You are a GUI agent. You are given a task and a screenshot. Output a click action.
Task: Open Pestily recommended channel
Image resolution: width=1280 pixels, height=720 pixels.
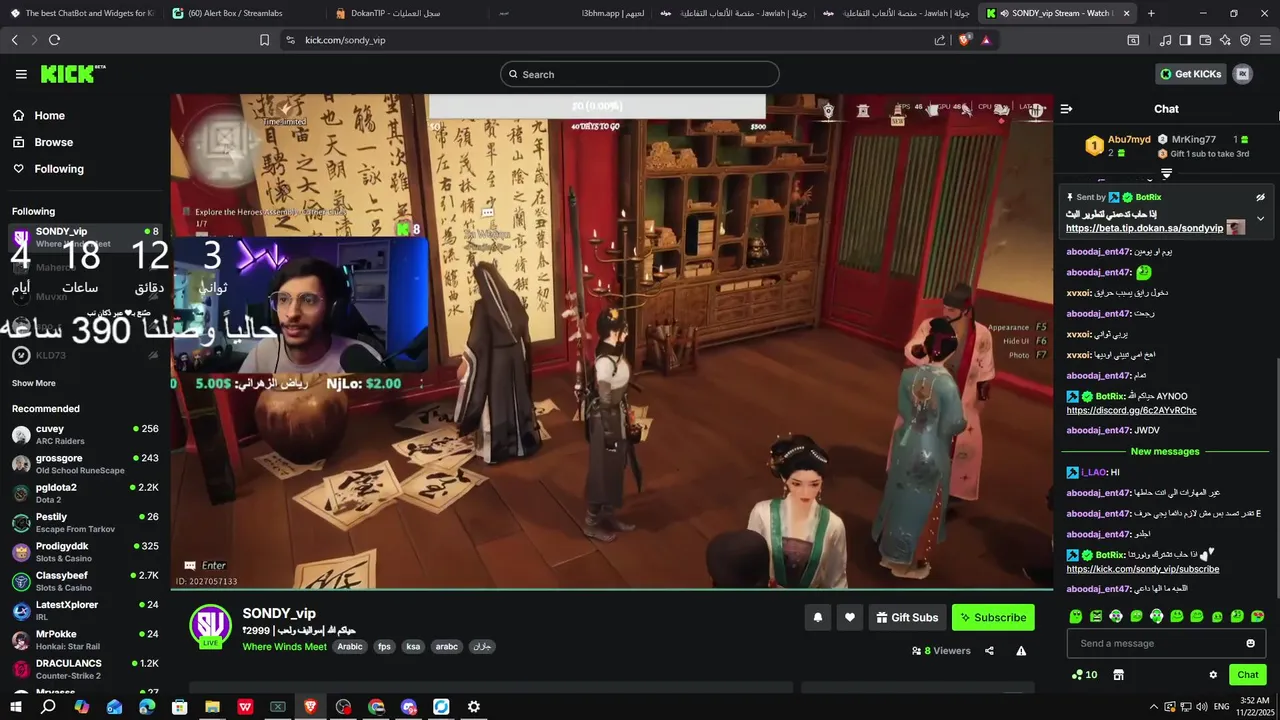[84, 522]
